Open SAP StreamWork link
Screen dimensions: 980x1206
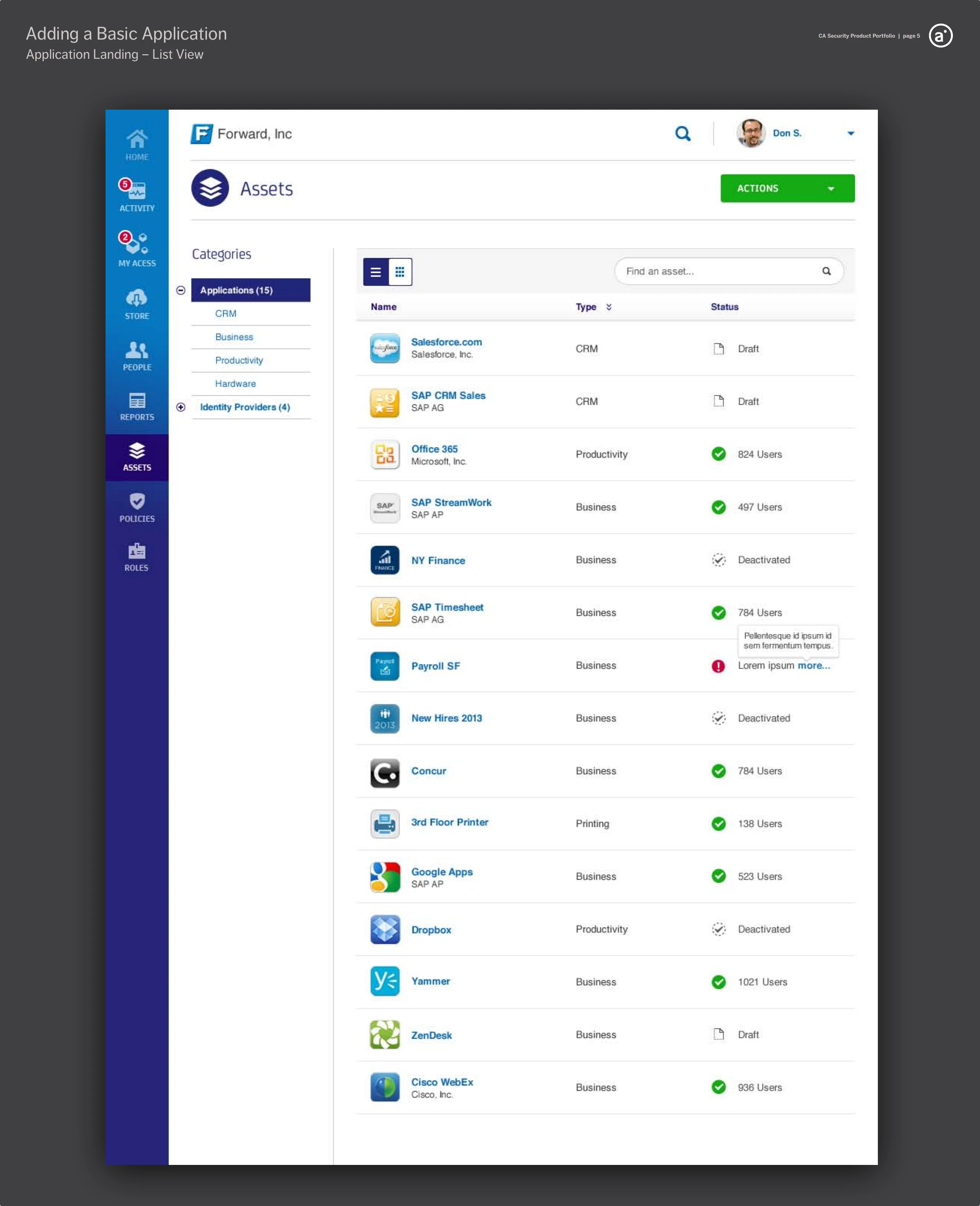(x=451, y=503)
